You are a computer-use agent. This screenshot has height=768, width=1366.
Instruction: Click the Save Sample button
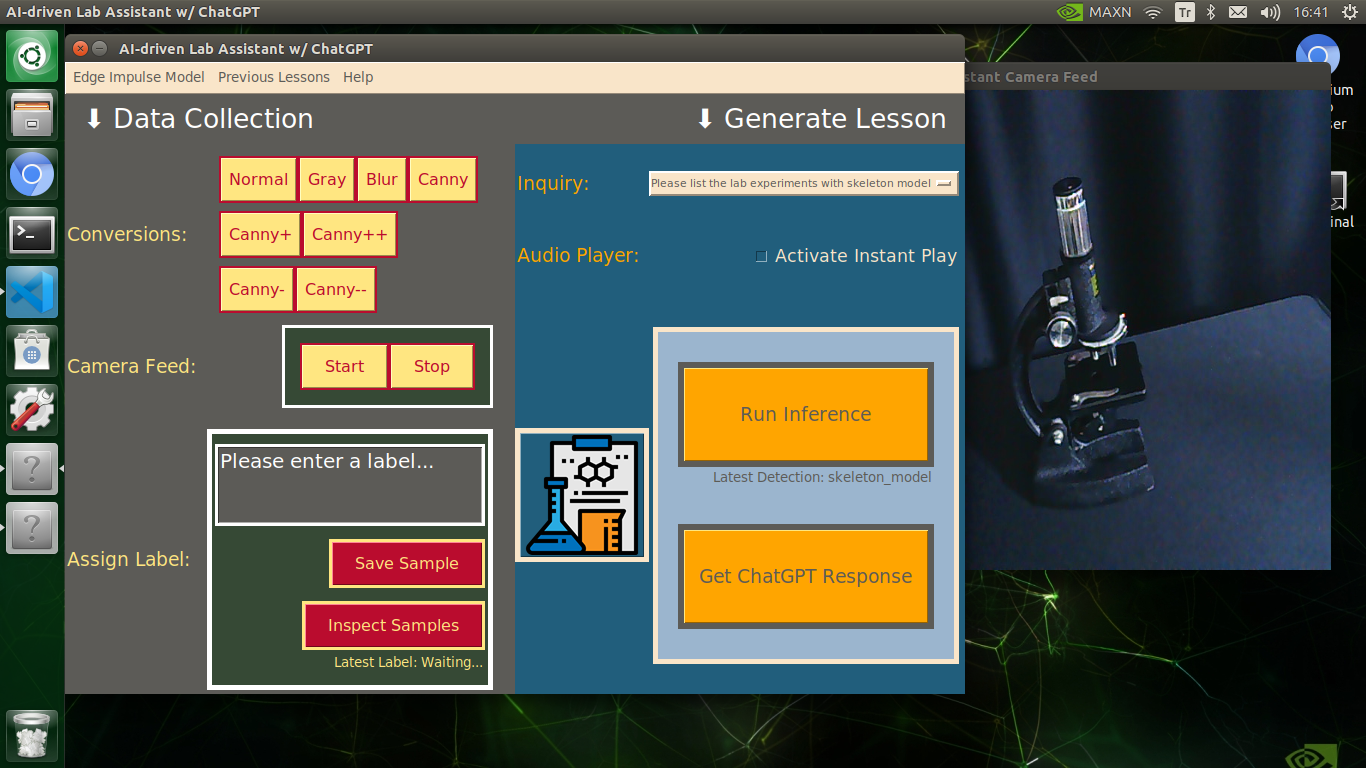(x=407, y=563)
